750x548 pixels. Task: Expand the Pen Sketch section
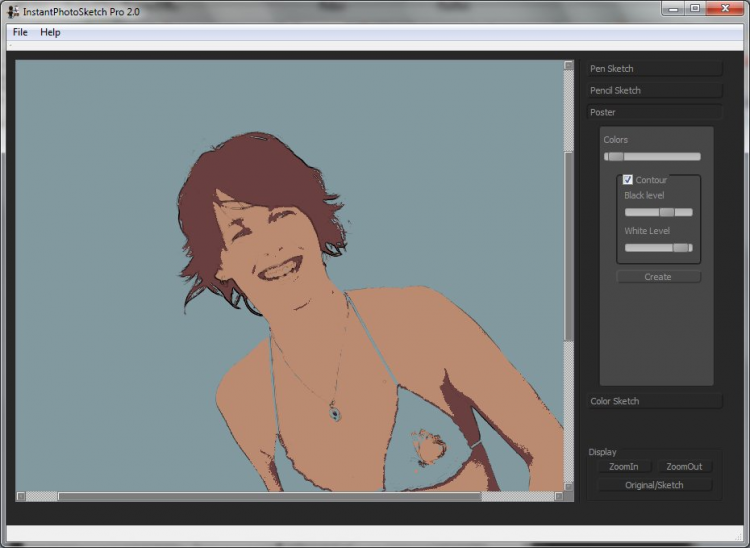654,69
